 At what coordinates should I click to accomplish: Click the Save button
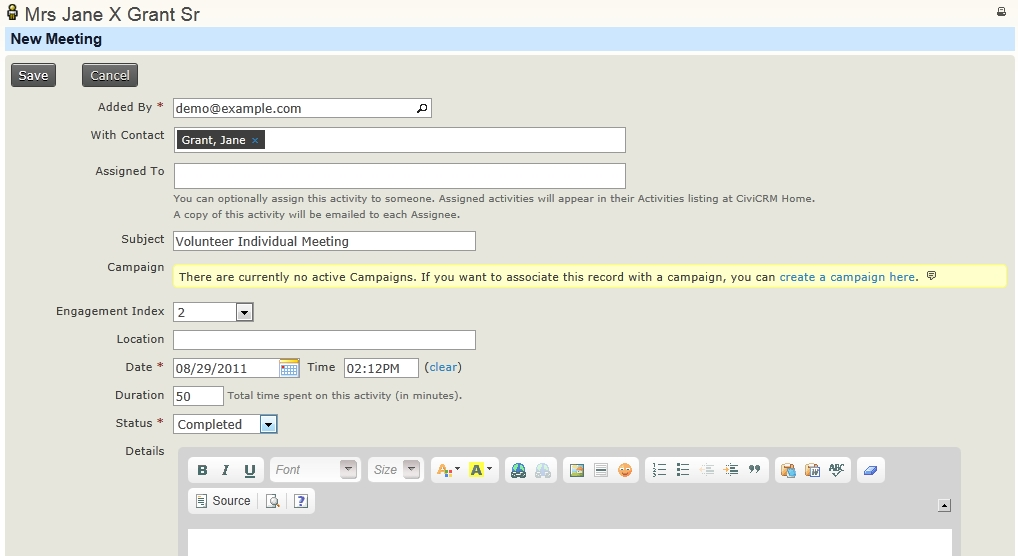(x=33, y=75)
